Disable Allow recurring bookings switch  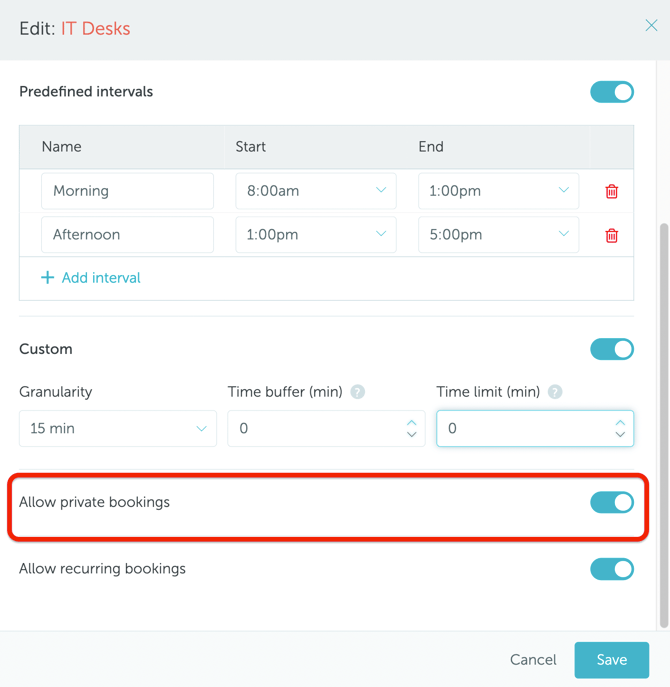(x=612, y=569)
